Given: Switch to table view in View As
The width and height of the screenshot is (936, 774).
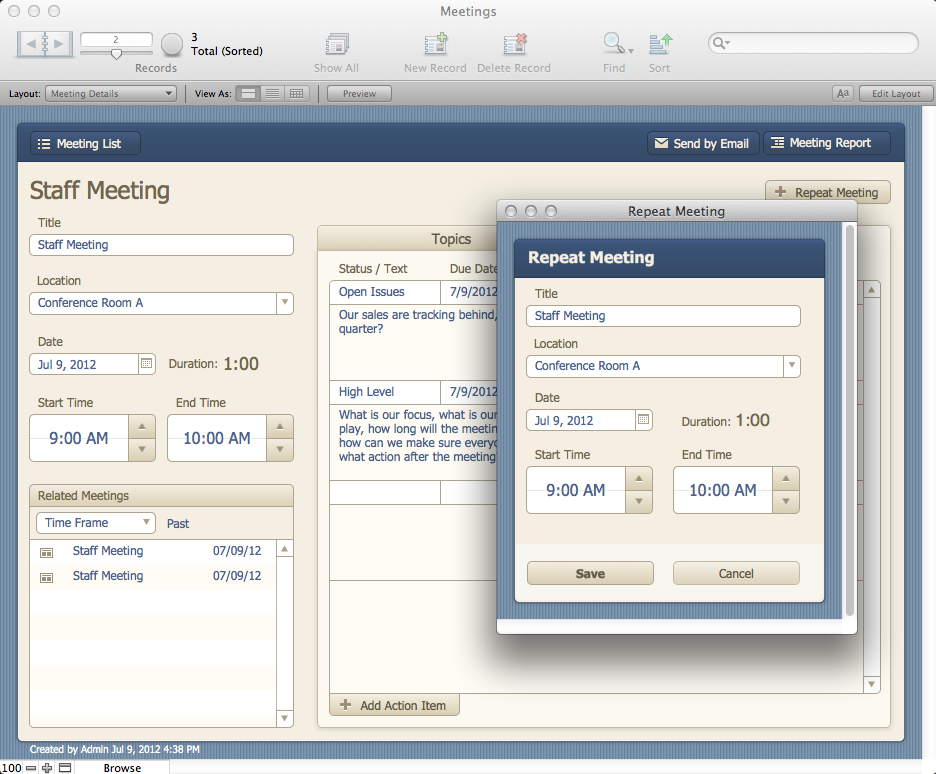Looking at the screenshot, I should pos(295,93).
